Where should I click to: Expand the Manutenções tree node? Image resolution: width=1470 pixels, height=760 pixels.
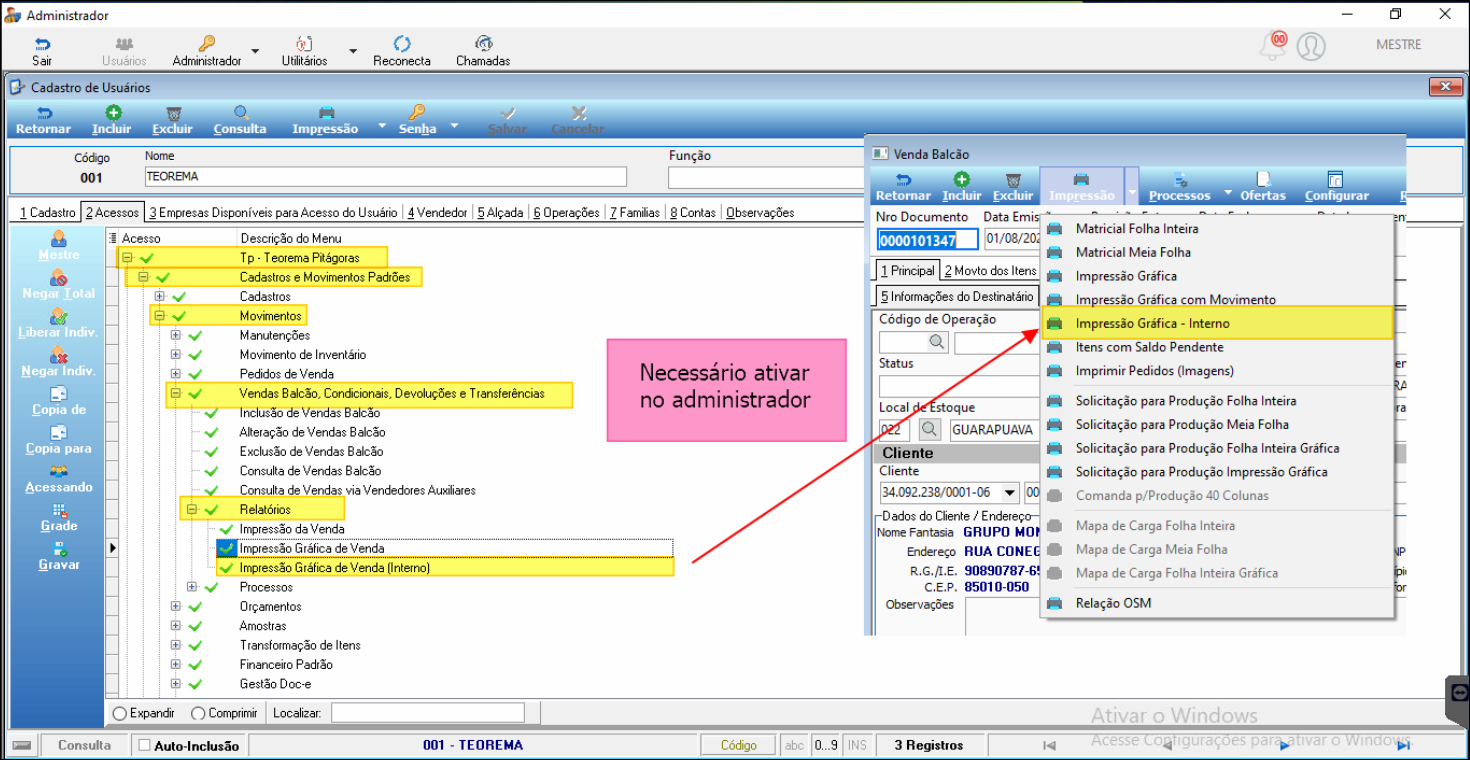coord(175,335)
